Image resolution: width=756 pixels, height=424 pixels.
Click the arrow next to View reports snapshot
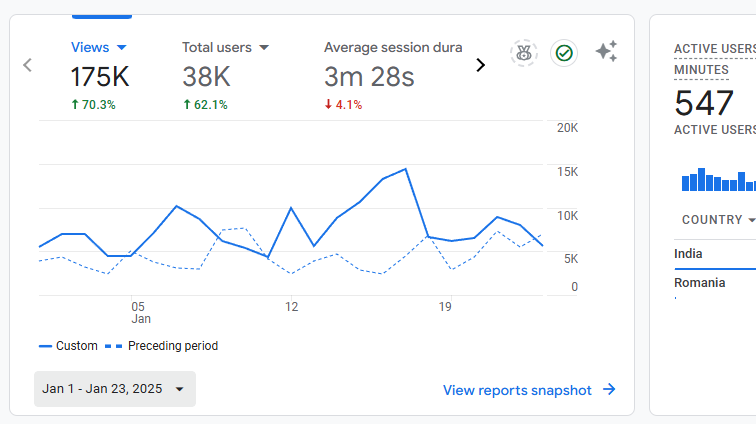[x=609, y=389]
